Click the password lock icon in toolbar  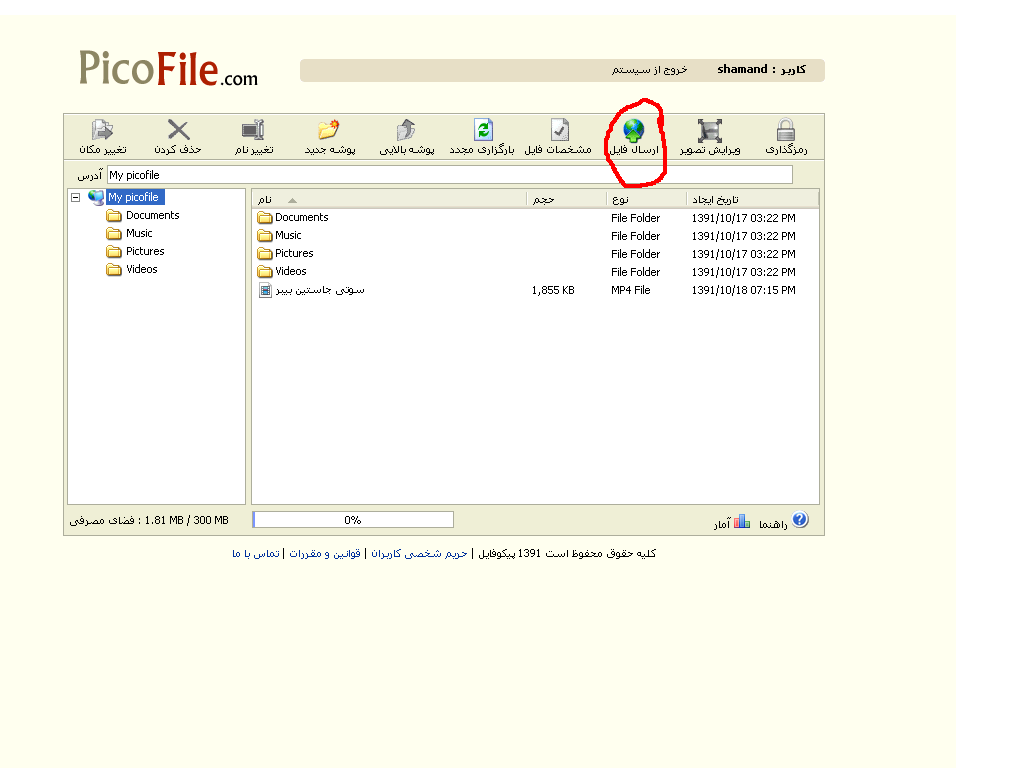[x=786, y=130]
